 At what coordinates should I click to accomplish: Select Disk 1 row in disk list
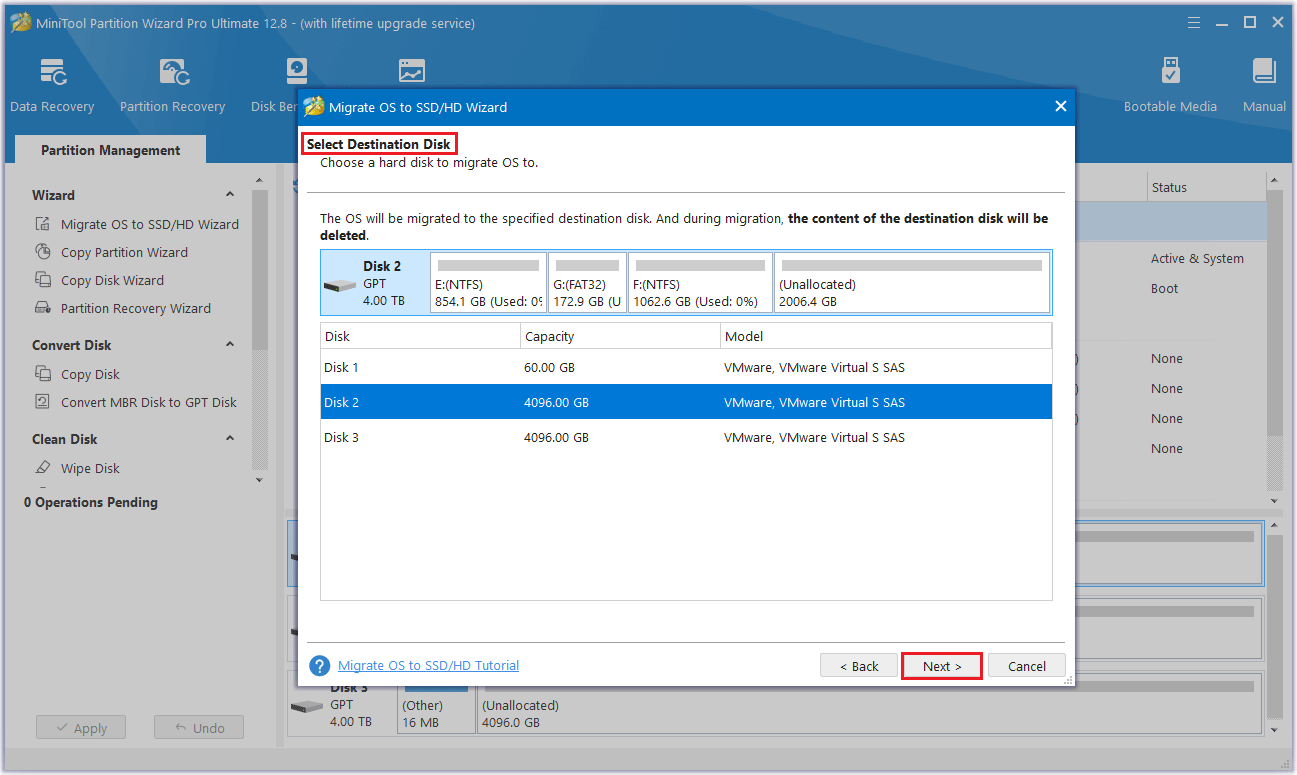[686, 367]
